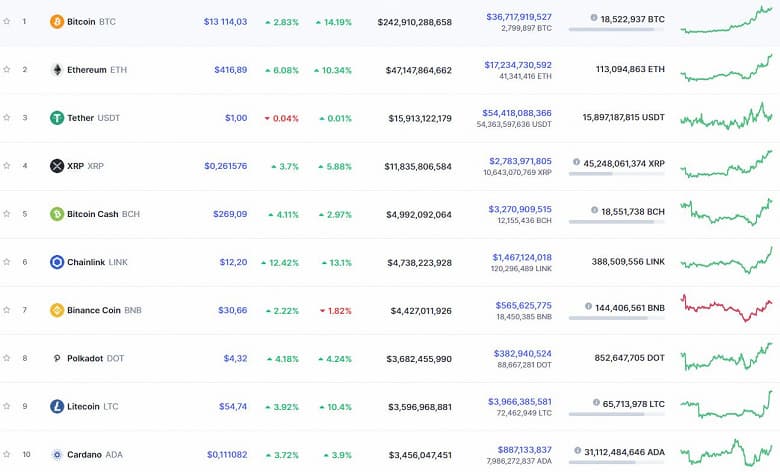
Task: Favorite Chainlink with its star
Action: [x=6, y=262]
